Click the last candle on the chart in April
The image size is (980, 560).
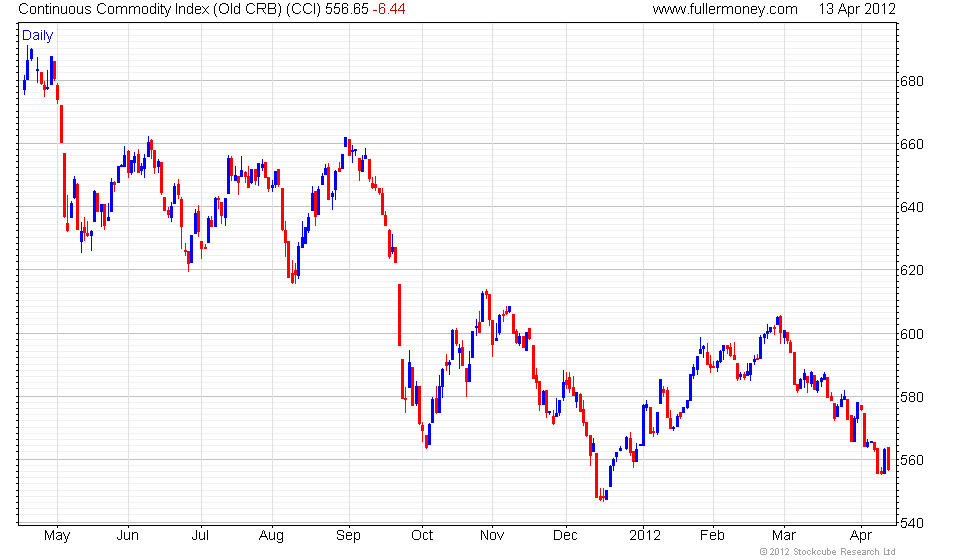coord(888,459)
